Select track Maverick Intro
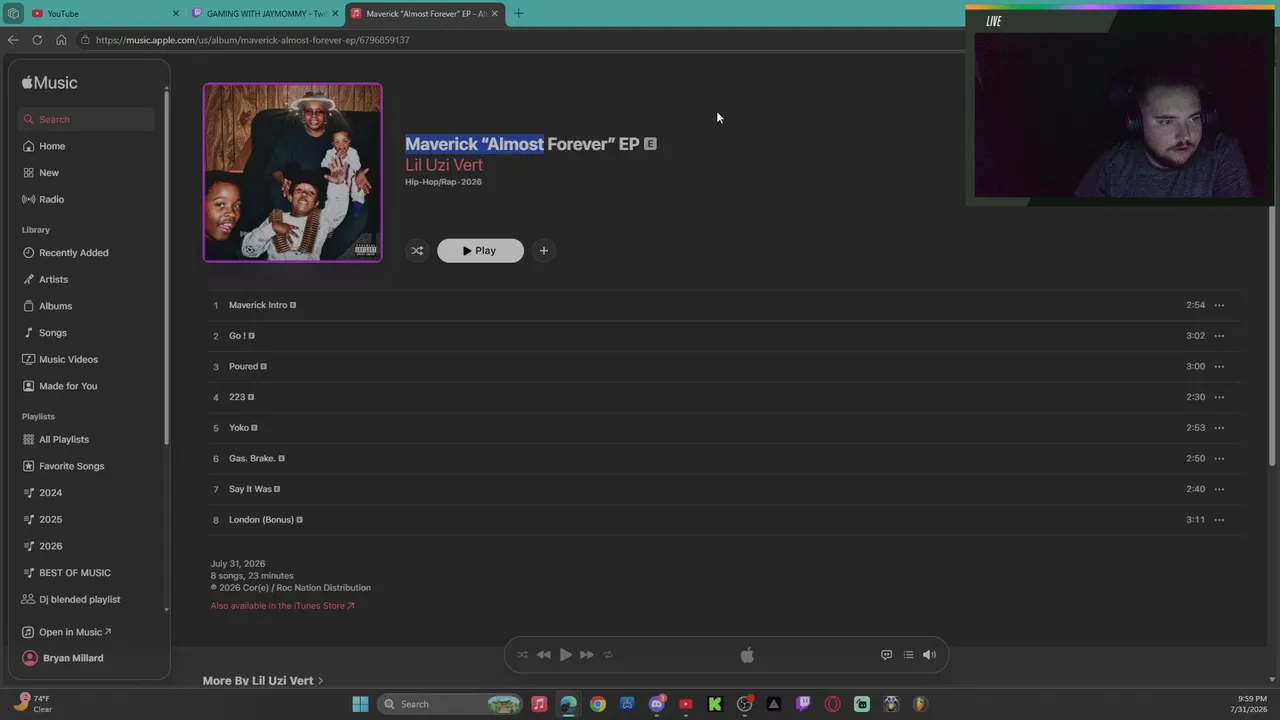 [x=258, y=305]
